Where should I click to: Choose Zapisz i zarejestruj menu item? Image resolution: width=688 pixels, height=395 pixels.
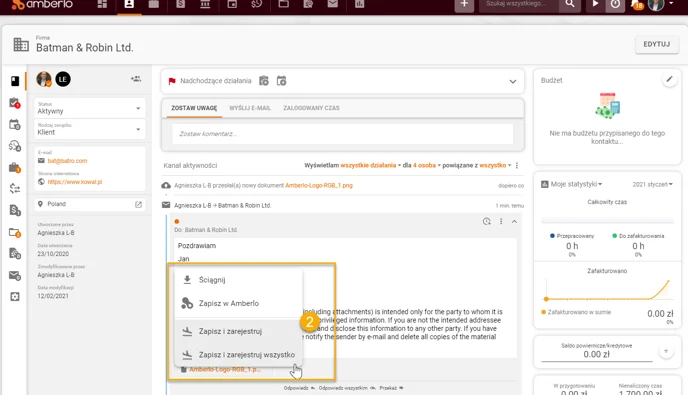click(x=239, y=331)
